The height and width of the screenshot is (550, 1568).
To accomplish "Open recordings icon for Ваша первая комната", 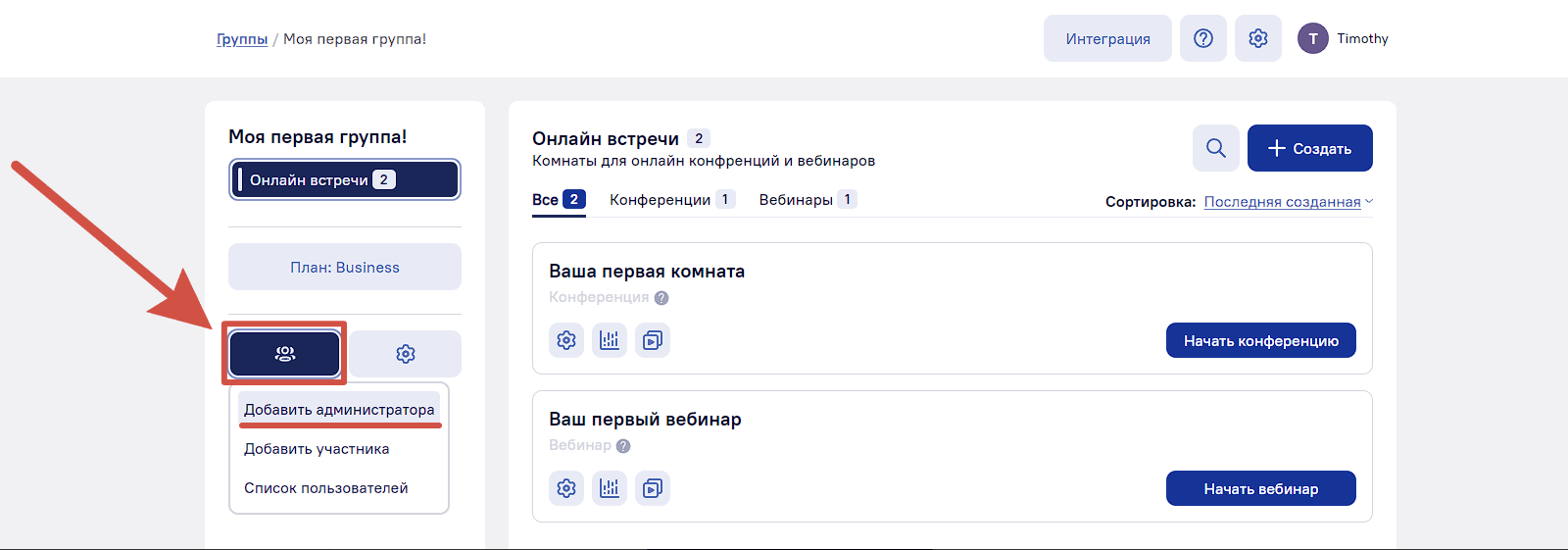I will [653, 340].
